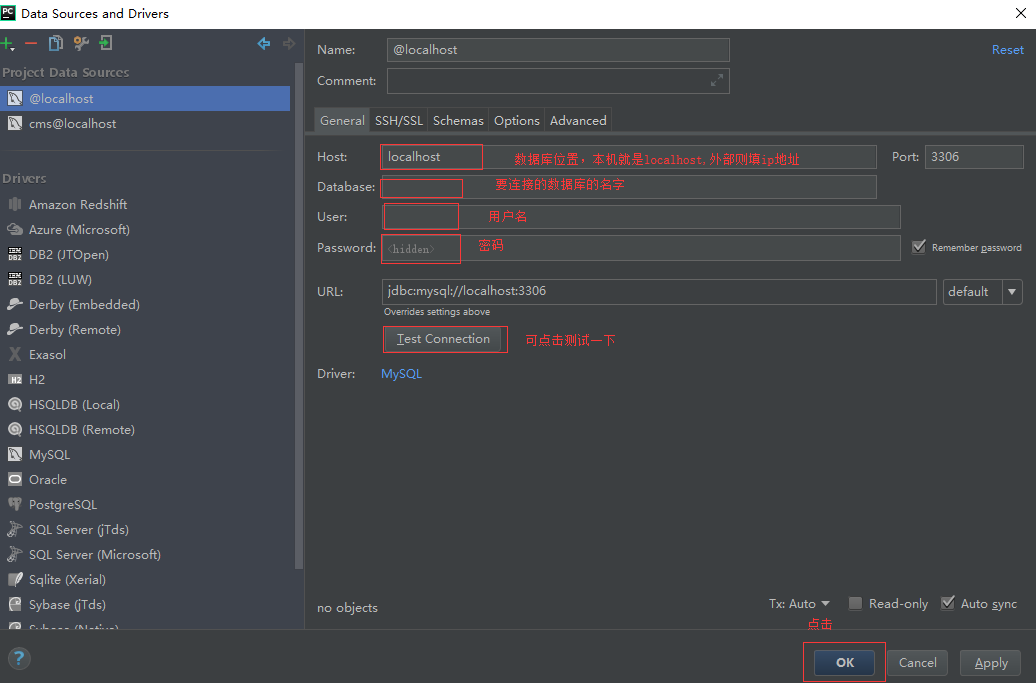The width and height of the screenshot is (1036, 683).
Task: Click the URL input field
Action: pyautogui.click(x=659, y=291)
